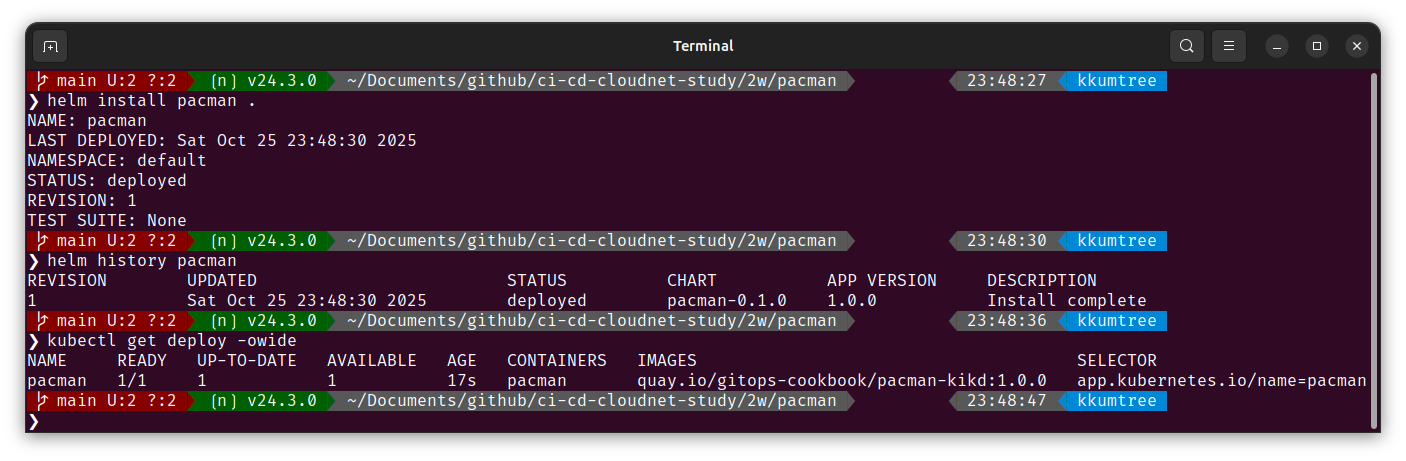
Task: Click the node v24.3.0 segment in last prompt
Action: 263,401
